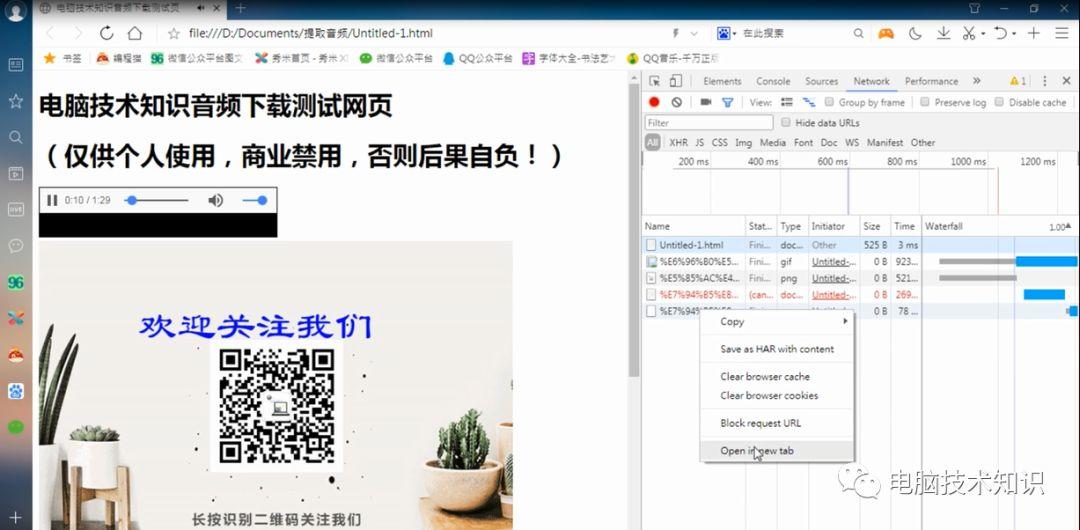Click the user avatar at top left

point(15,10)
